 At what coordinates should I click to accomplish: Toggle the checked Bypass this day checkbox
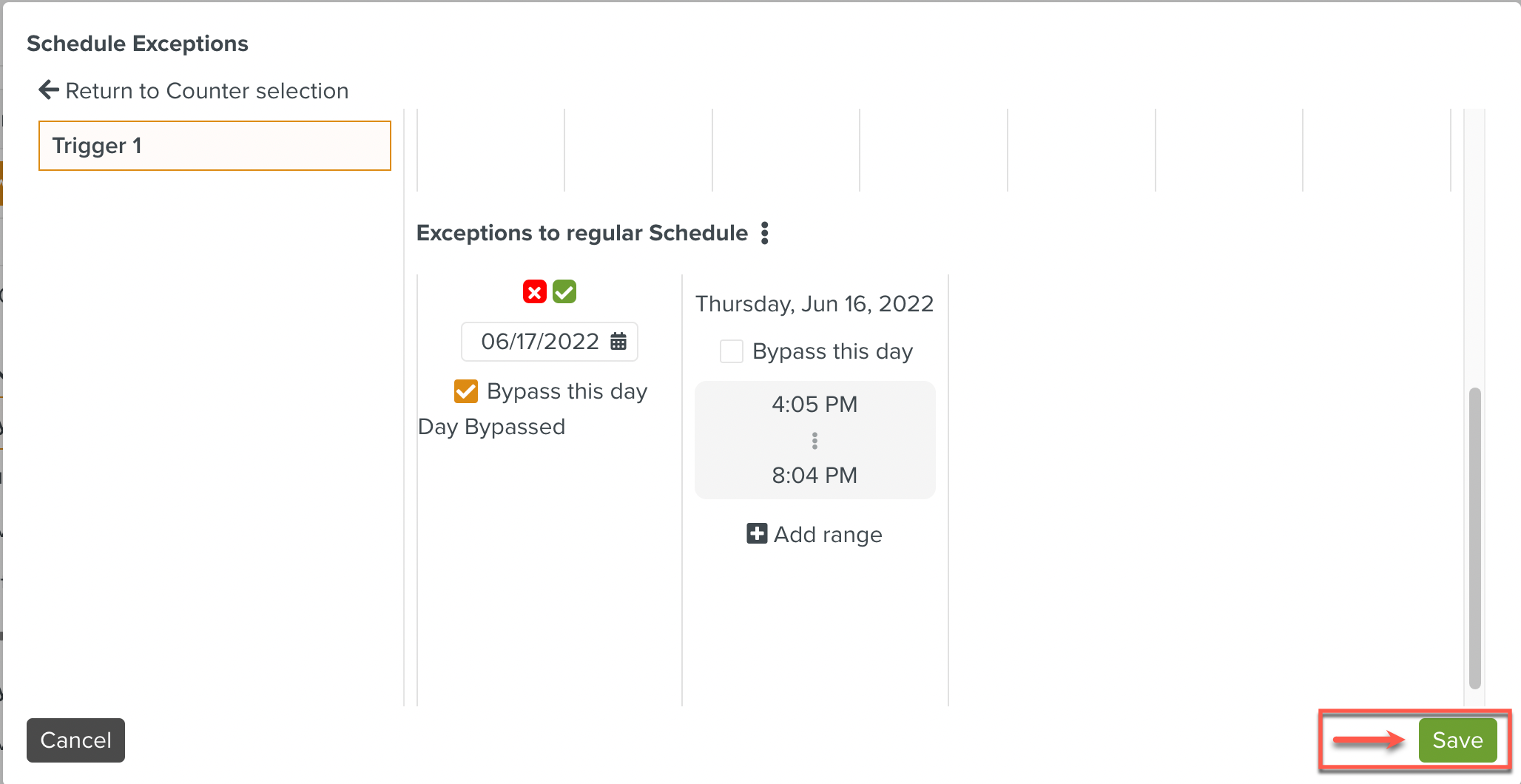465,391
